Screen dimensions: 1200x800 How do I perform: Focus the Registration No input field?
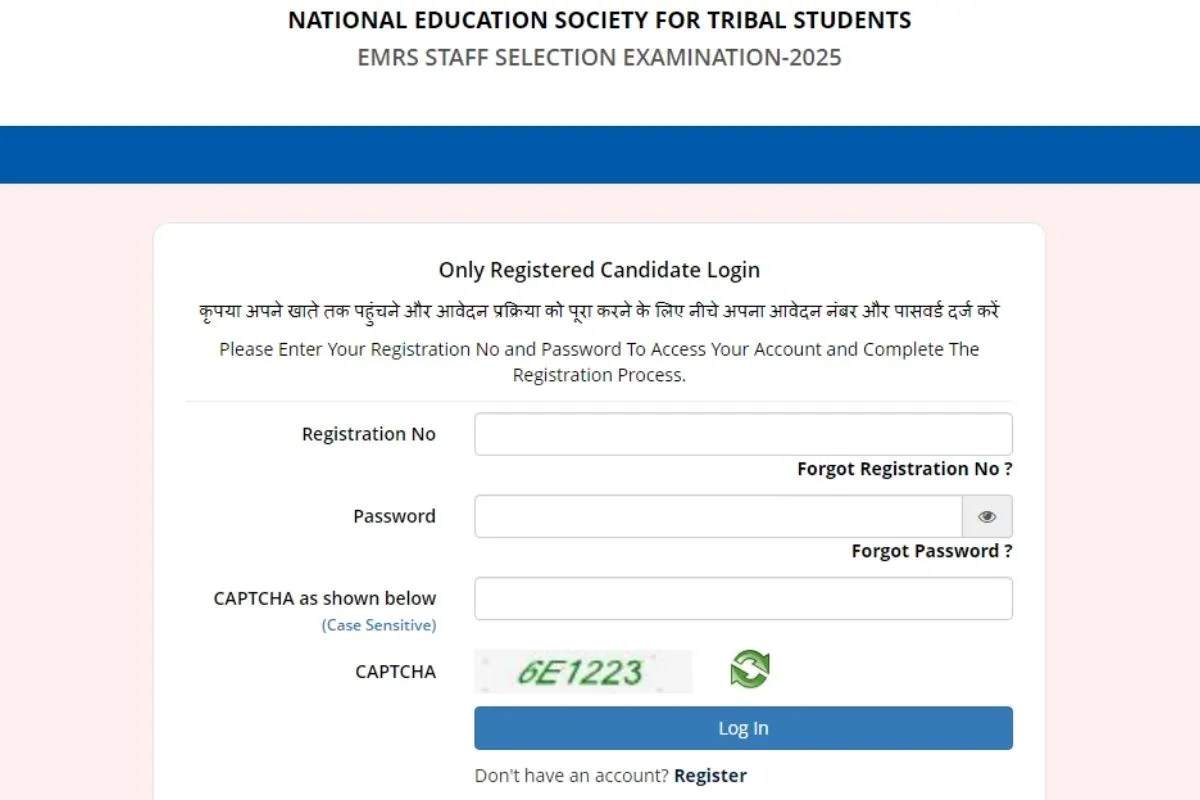pyautogui.click(x=743, y=433)
